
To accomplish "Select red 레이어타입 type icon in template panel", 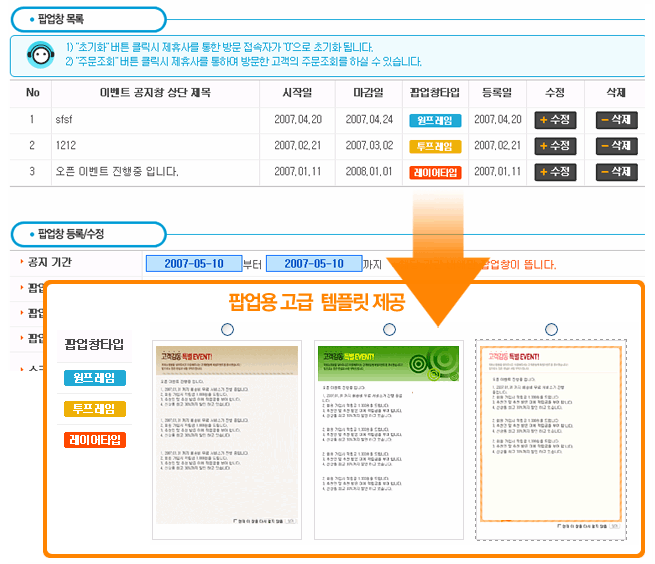I will click(94, 439).
